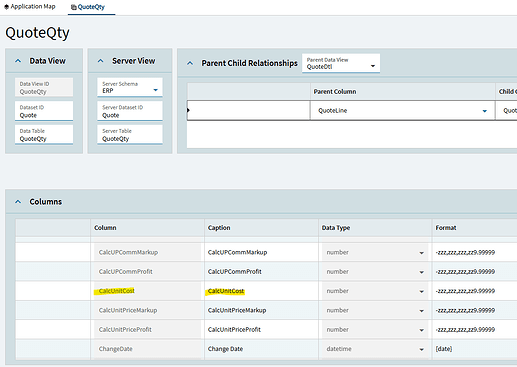
Task: Open the Application Map tab
Action: (x=29, y=7)
